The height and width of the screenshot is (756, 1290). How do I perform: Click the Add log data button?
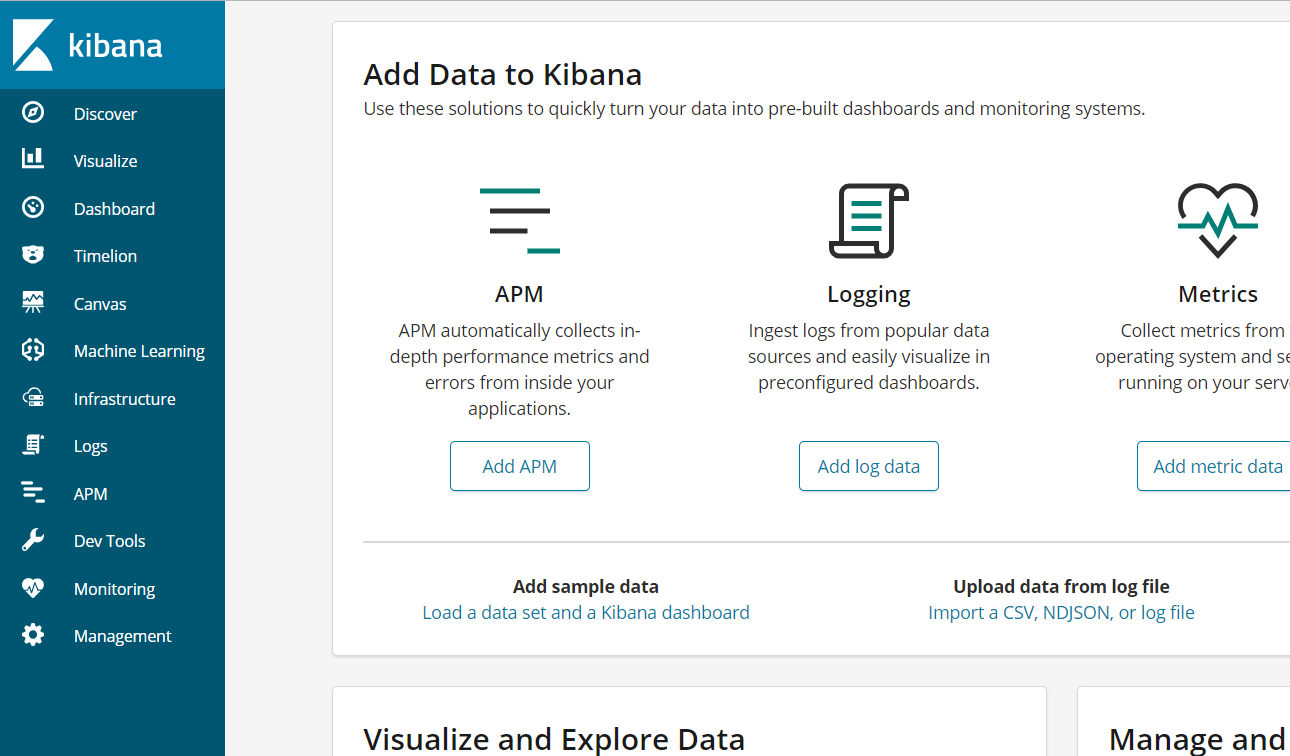(868, 466)
